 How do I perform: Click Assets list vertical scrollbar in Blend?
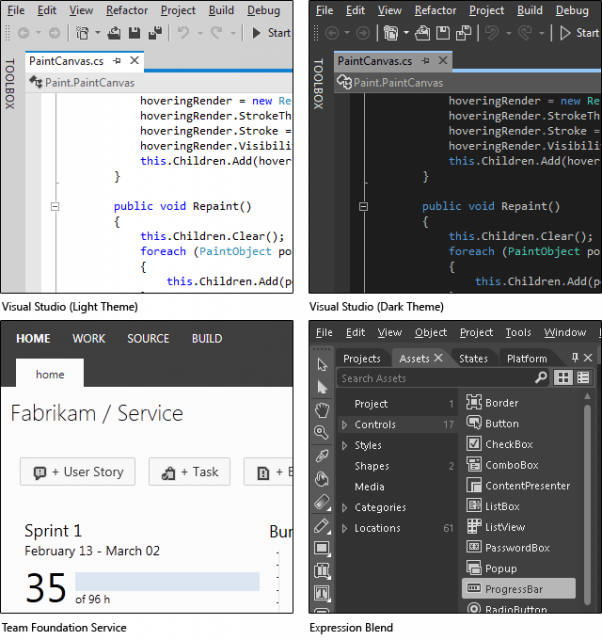click(x=587, y=504)
